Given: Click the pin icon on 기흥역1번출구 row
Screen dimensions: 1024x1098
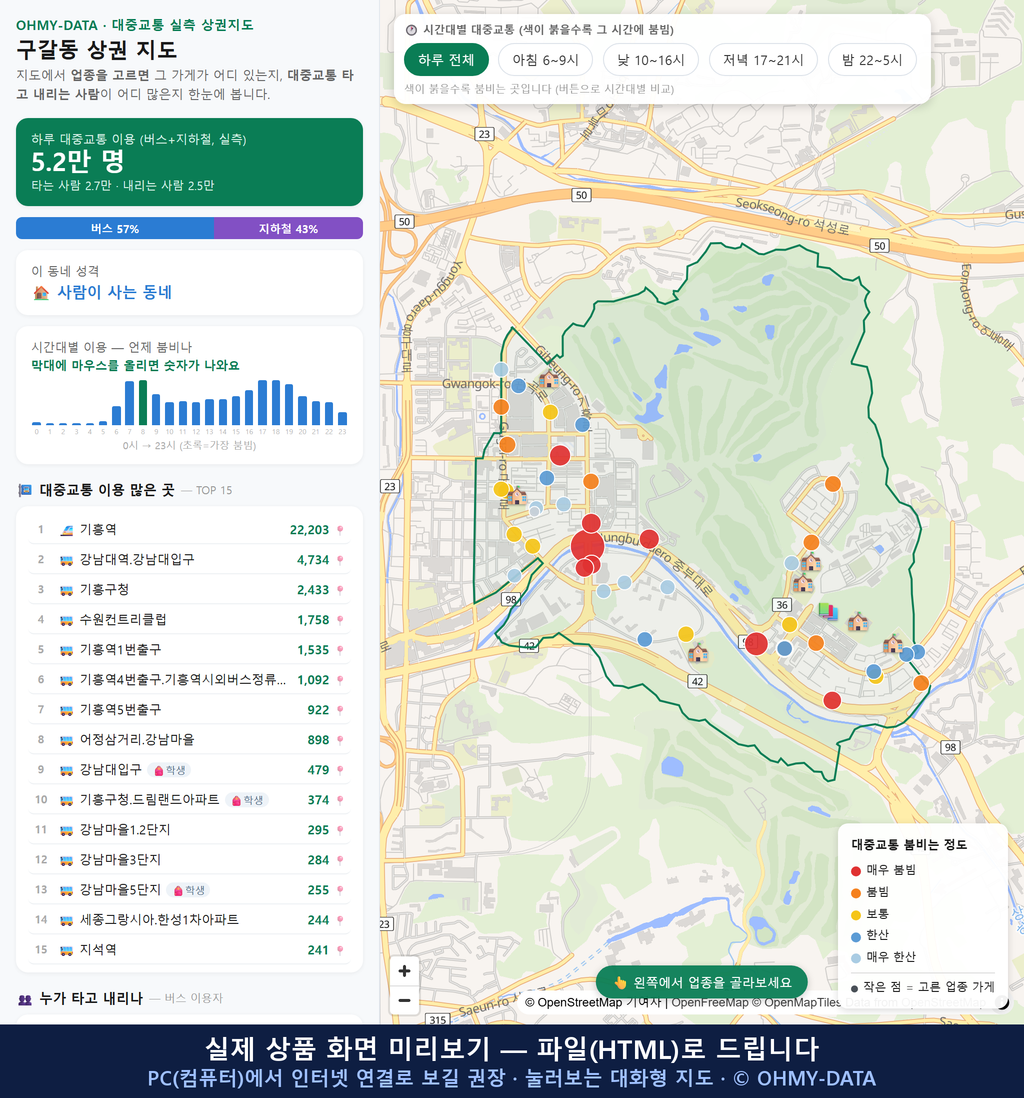Looking at the screenshot, I should (340, 651).
